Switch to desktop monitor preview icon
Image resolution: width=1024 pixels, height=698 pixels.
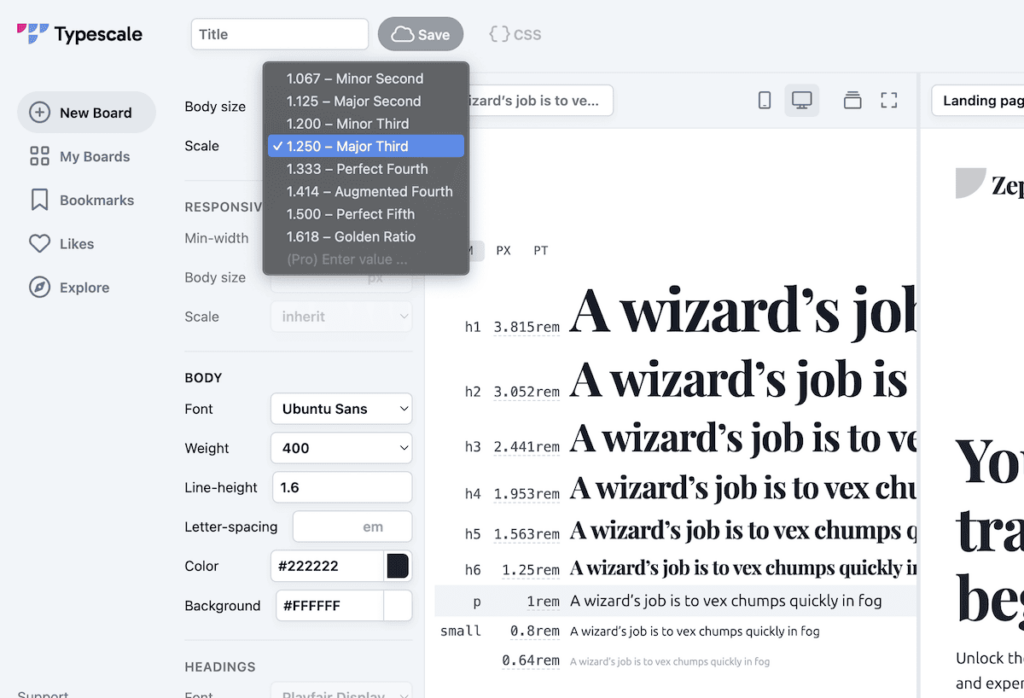[x=801, y=100]
